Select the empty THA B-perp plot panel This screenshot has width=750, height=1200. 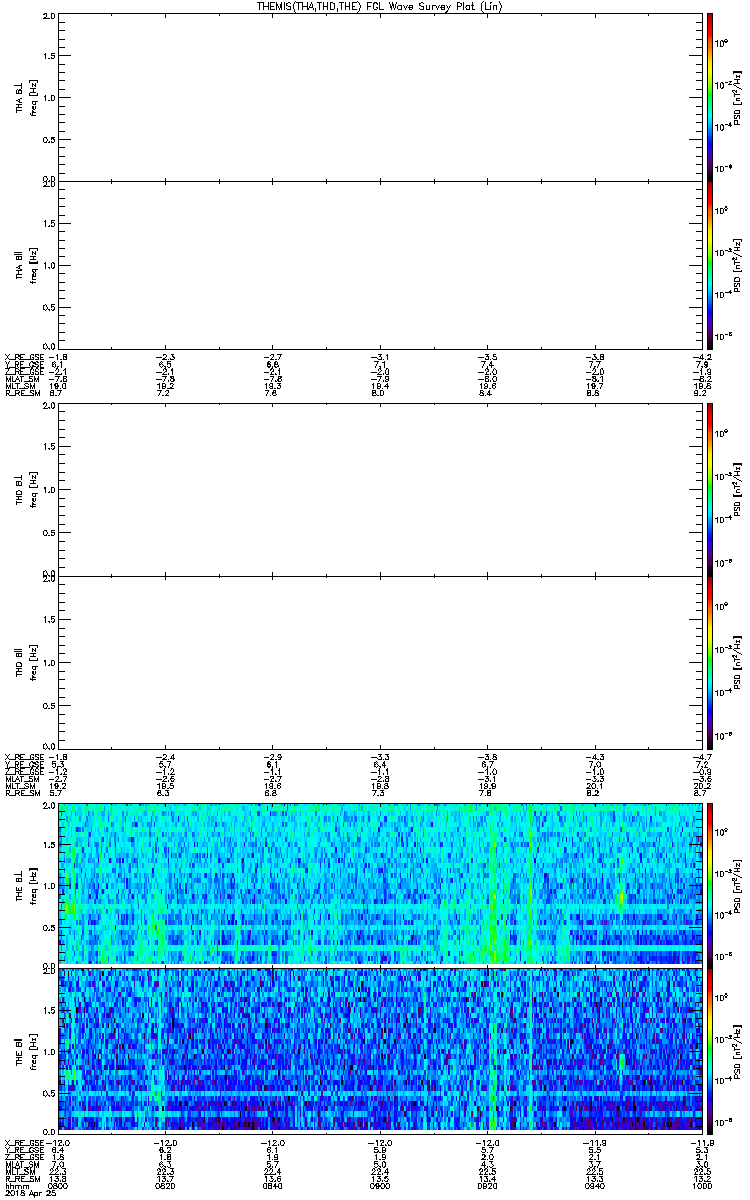[380, 97]
